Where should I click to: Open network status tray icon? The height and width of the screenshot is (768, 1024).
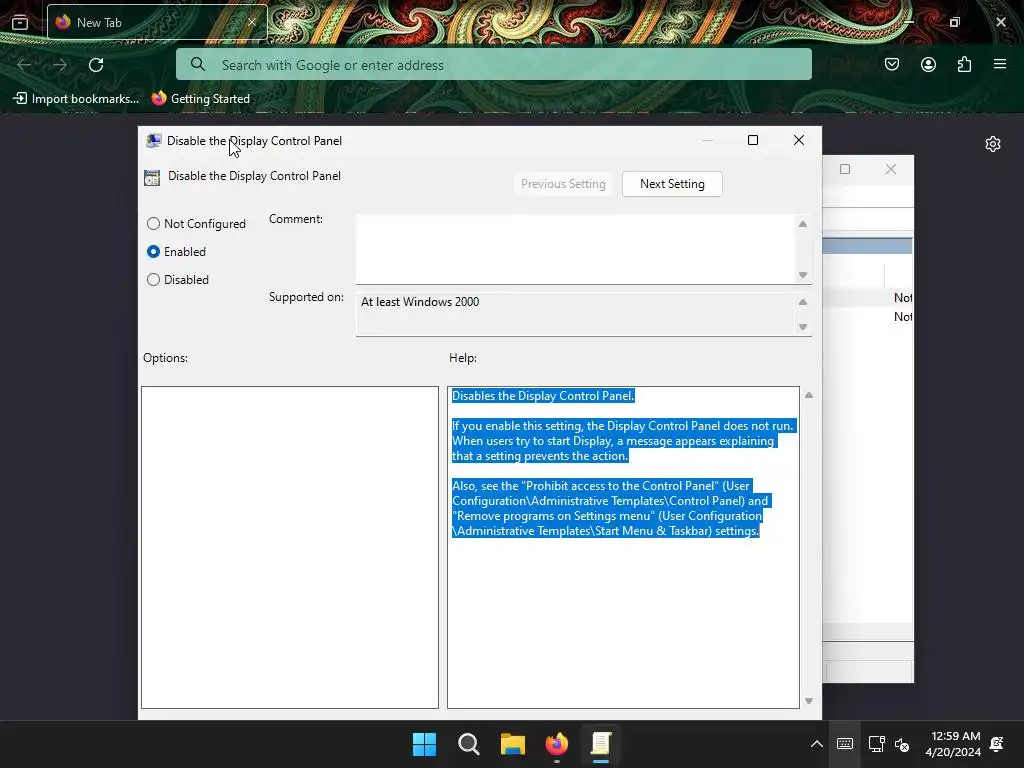point(876,744)
